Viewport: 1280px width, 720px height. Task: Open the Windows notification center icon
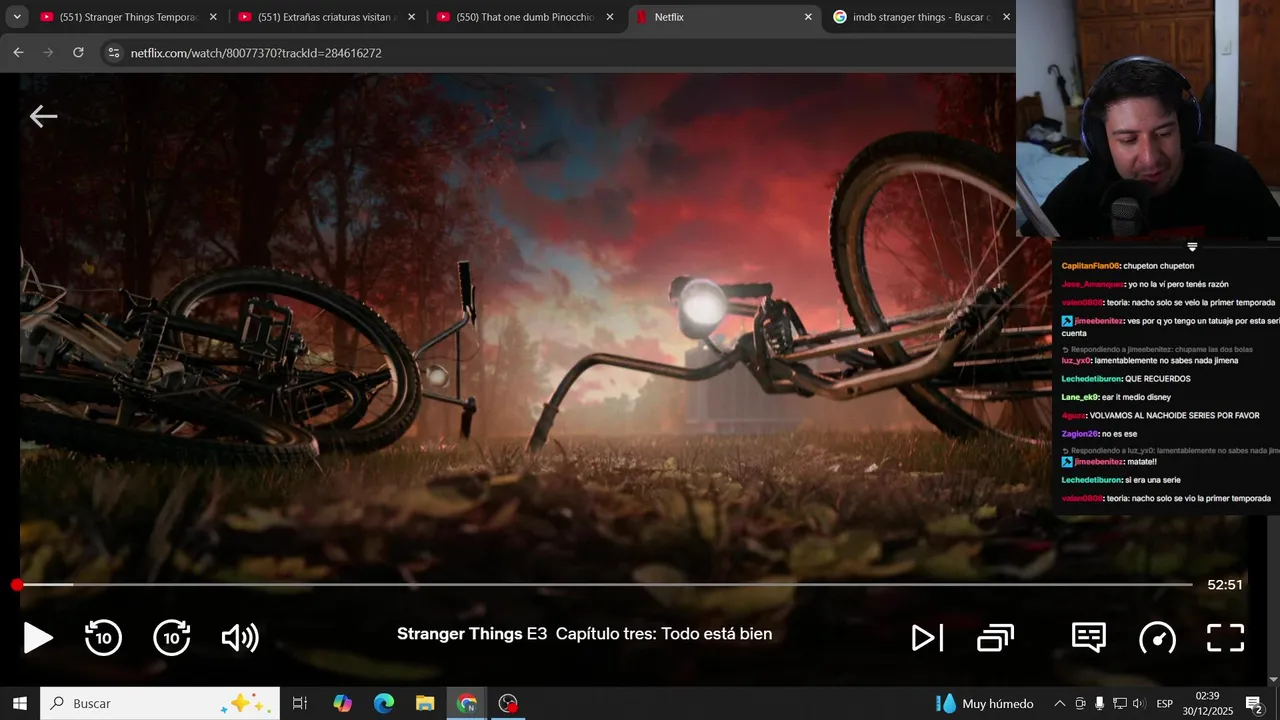[1254, 704]
